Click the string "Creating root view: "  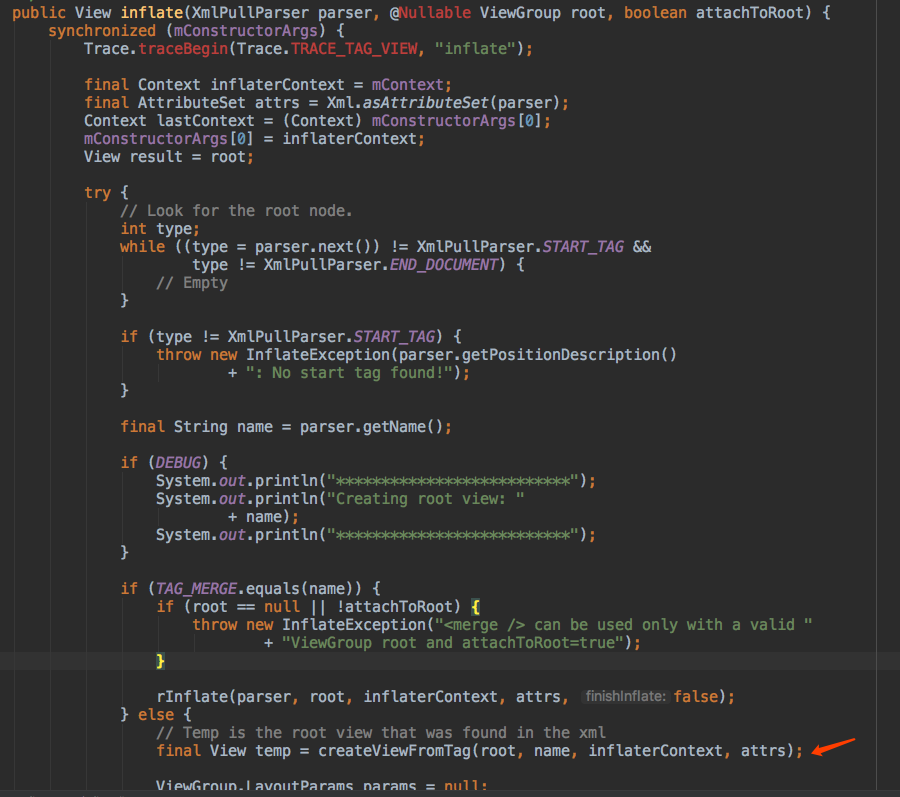pyautogui.click(x=425, y=499)
